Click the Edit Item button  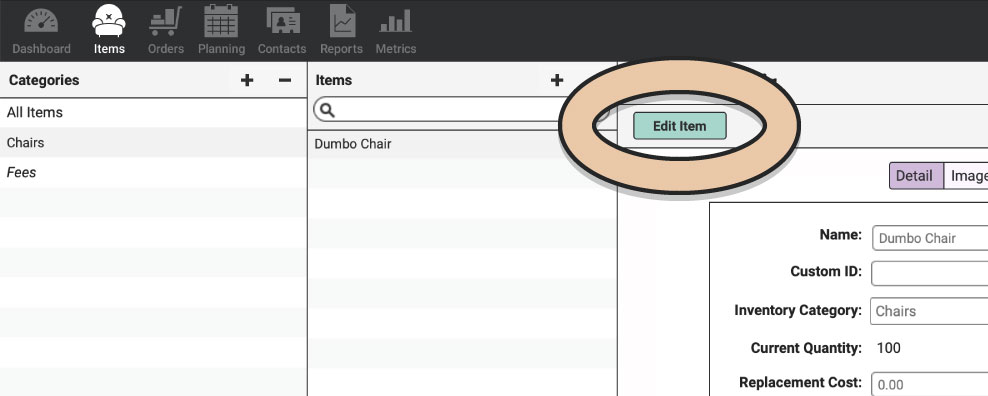[679, 125]
